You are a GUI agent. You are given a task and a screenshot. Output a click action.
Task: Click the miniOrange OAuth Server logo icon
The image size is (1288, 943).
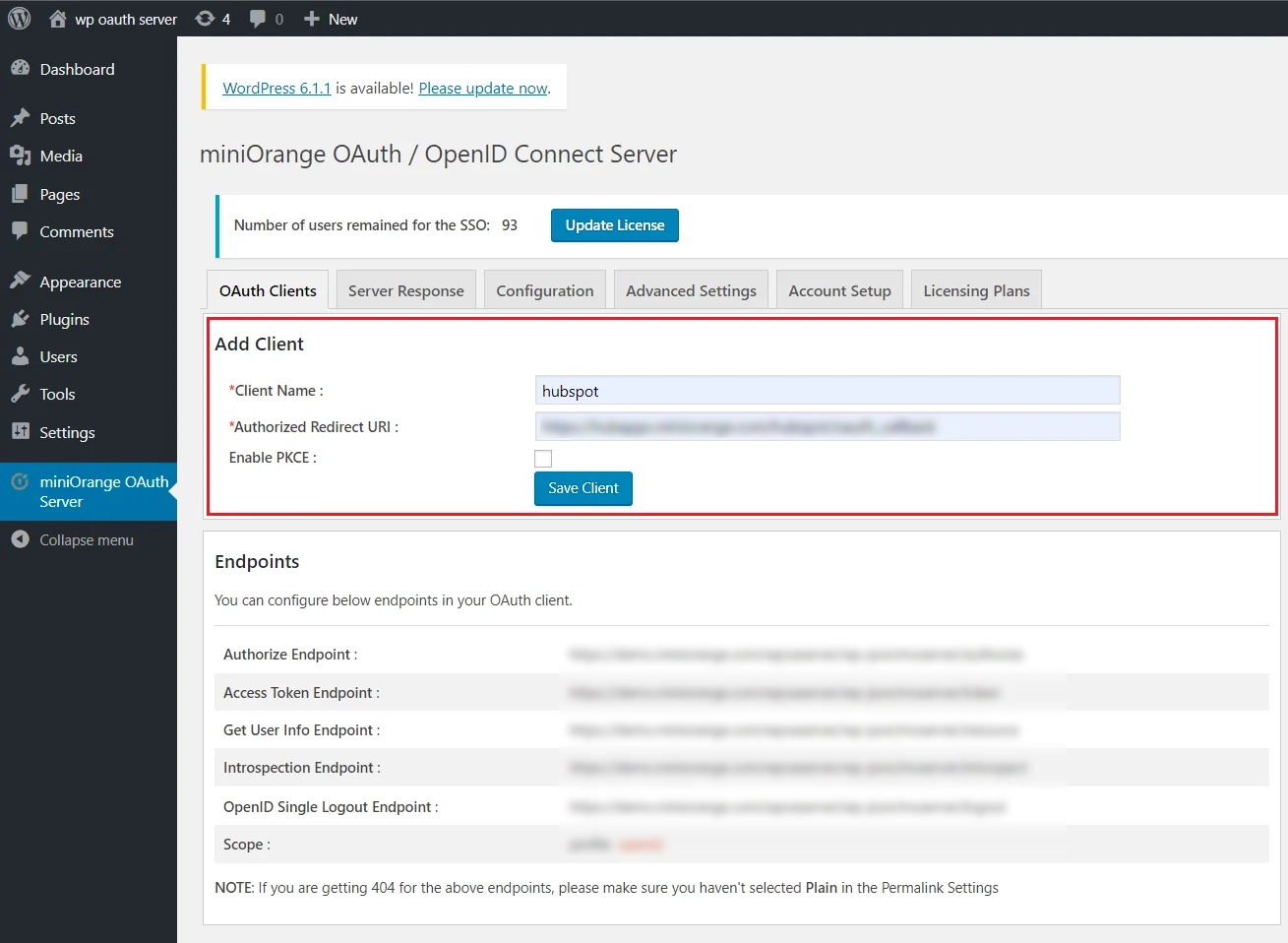(x=20, y=481)
